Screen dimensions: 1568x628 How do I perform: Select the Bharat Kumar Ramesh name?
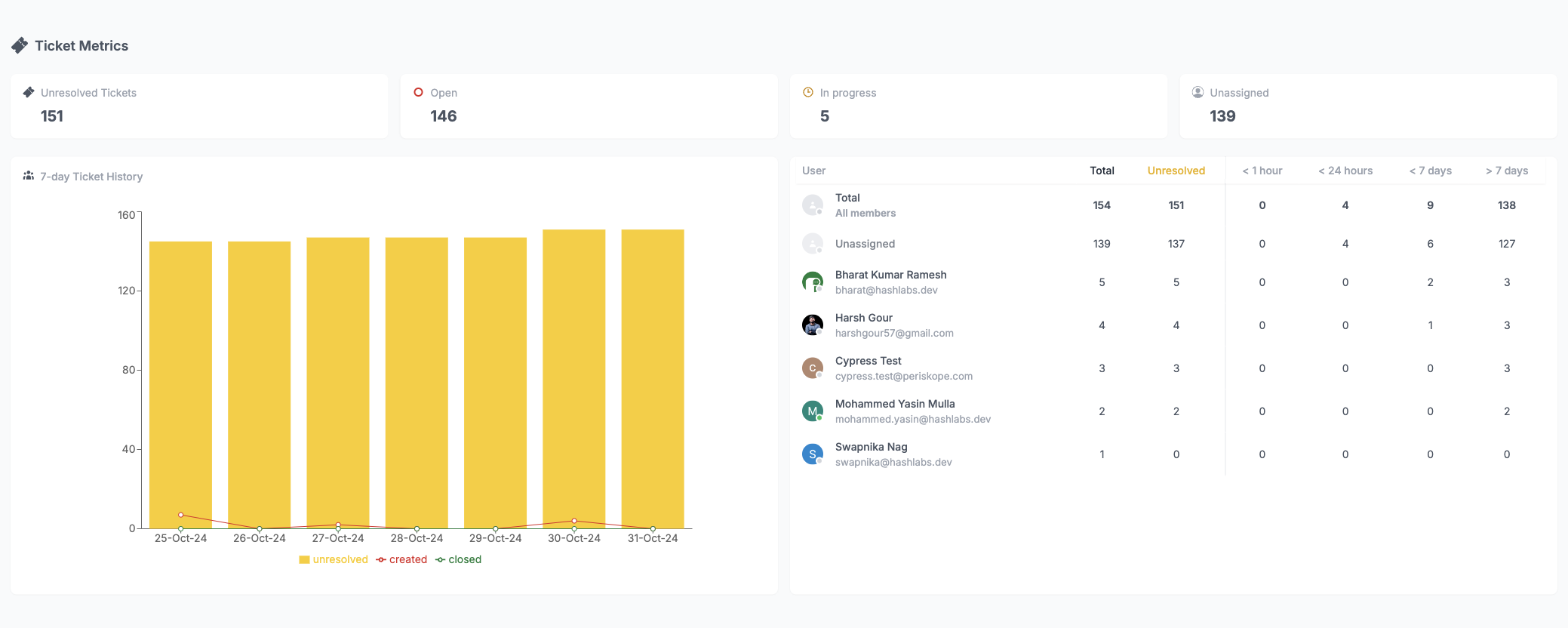point(890,275)
